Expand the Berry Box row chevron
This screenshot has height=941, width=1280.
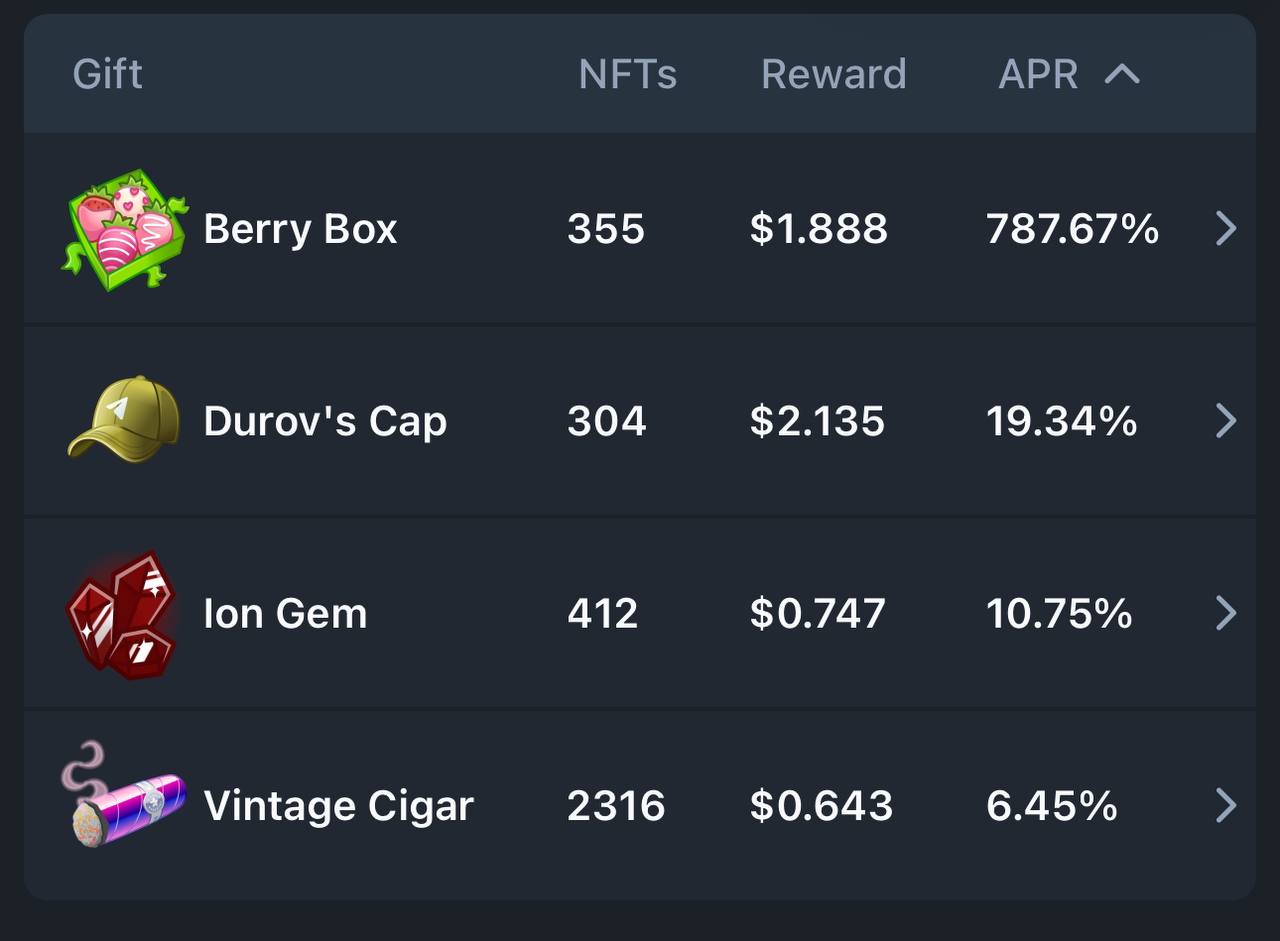coord(1226,229)
